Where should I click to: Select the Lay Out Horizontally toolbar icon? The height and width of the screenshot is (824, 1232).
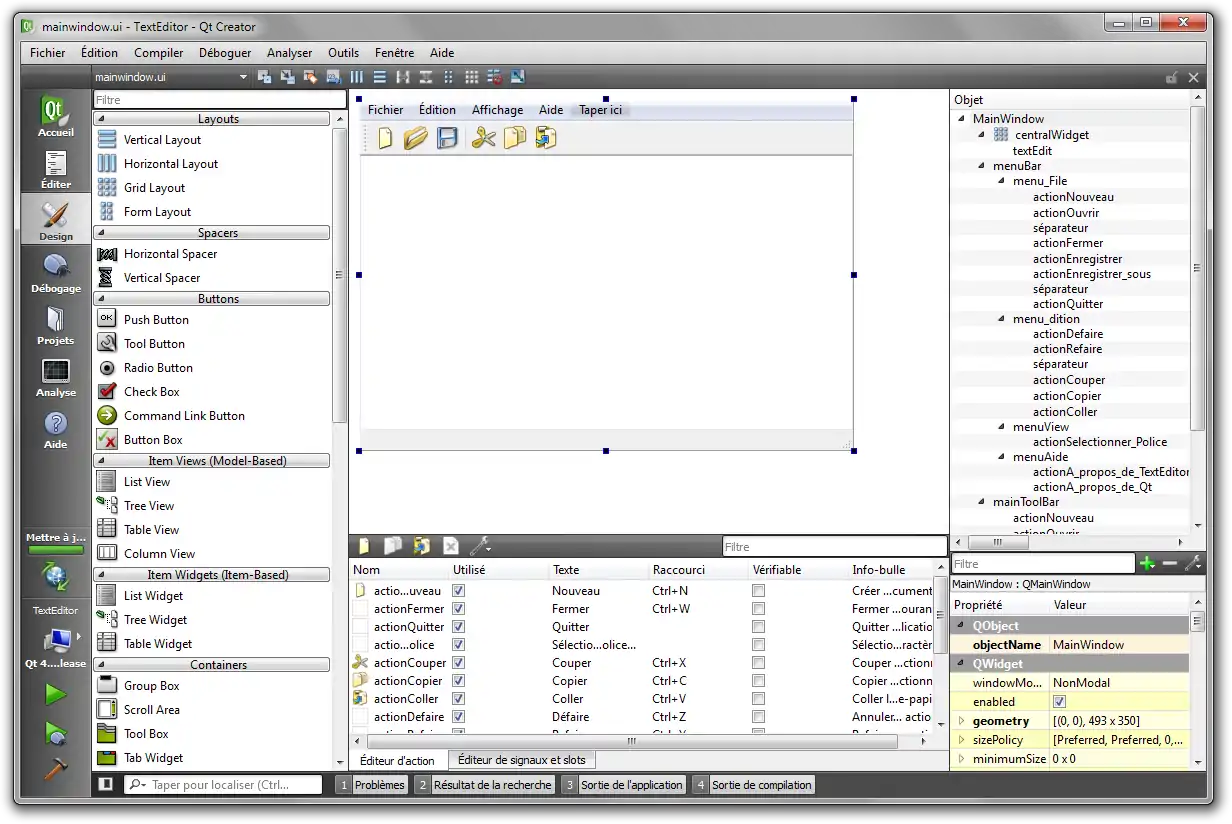click(x=356, y=76)
